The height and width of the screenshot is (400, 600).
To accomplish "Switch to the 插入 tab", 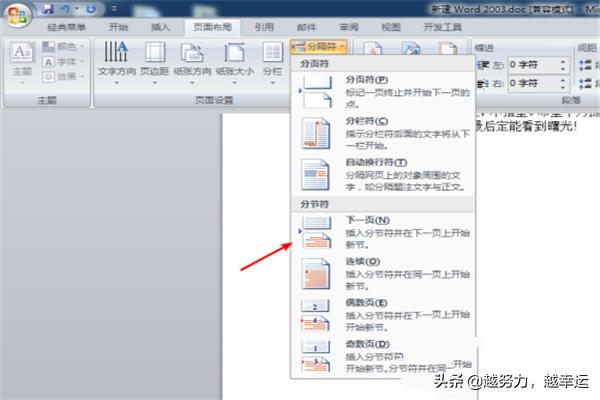I will coord(160,27).
